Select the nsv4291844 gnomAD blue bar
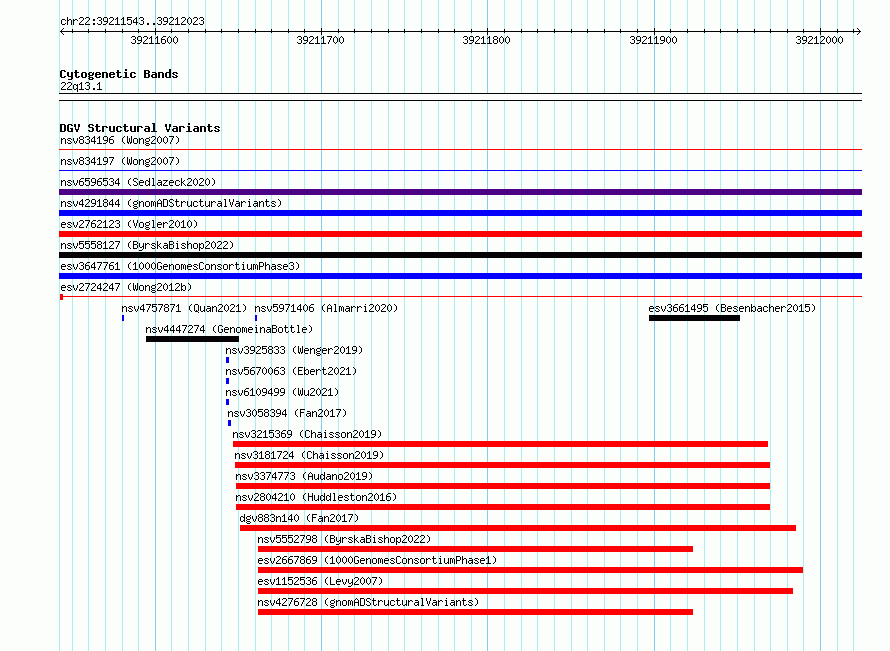Viewport: 890px width, 651px height. click(460, 213)
